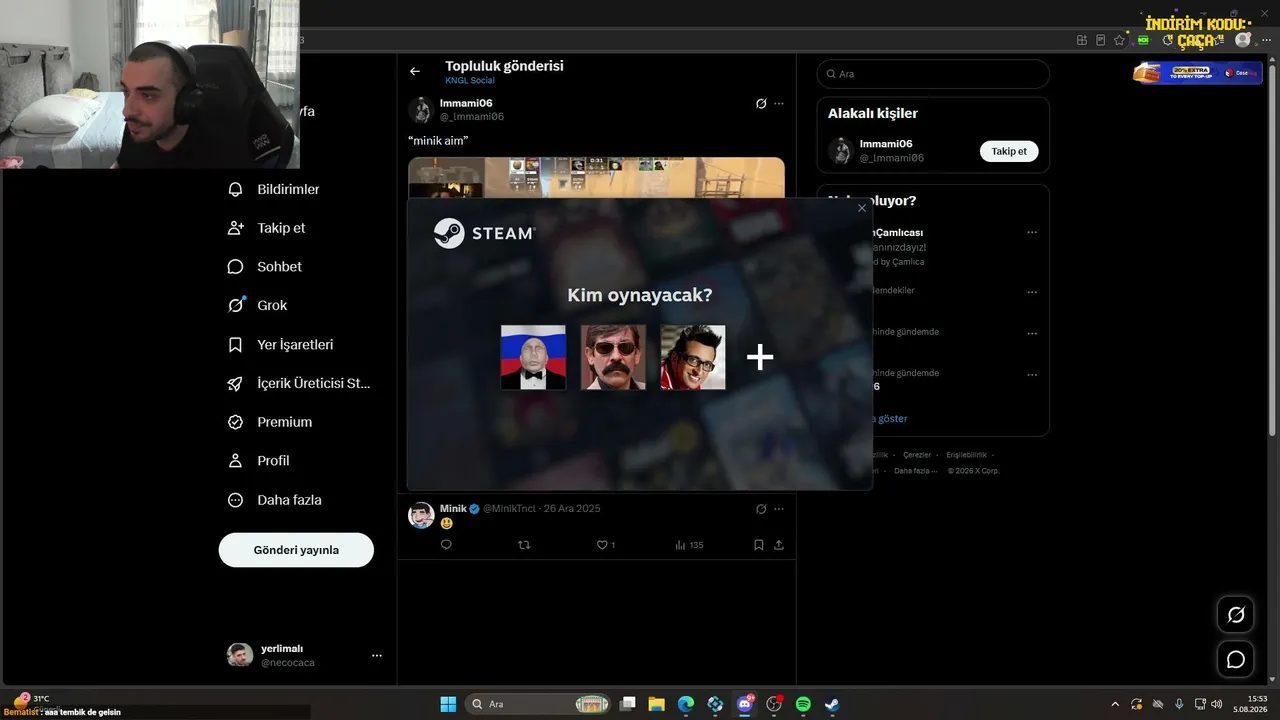Click the Ara search field on X
This screenshot has height=720, width=1280.
[x=933, y=74]
